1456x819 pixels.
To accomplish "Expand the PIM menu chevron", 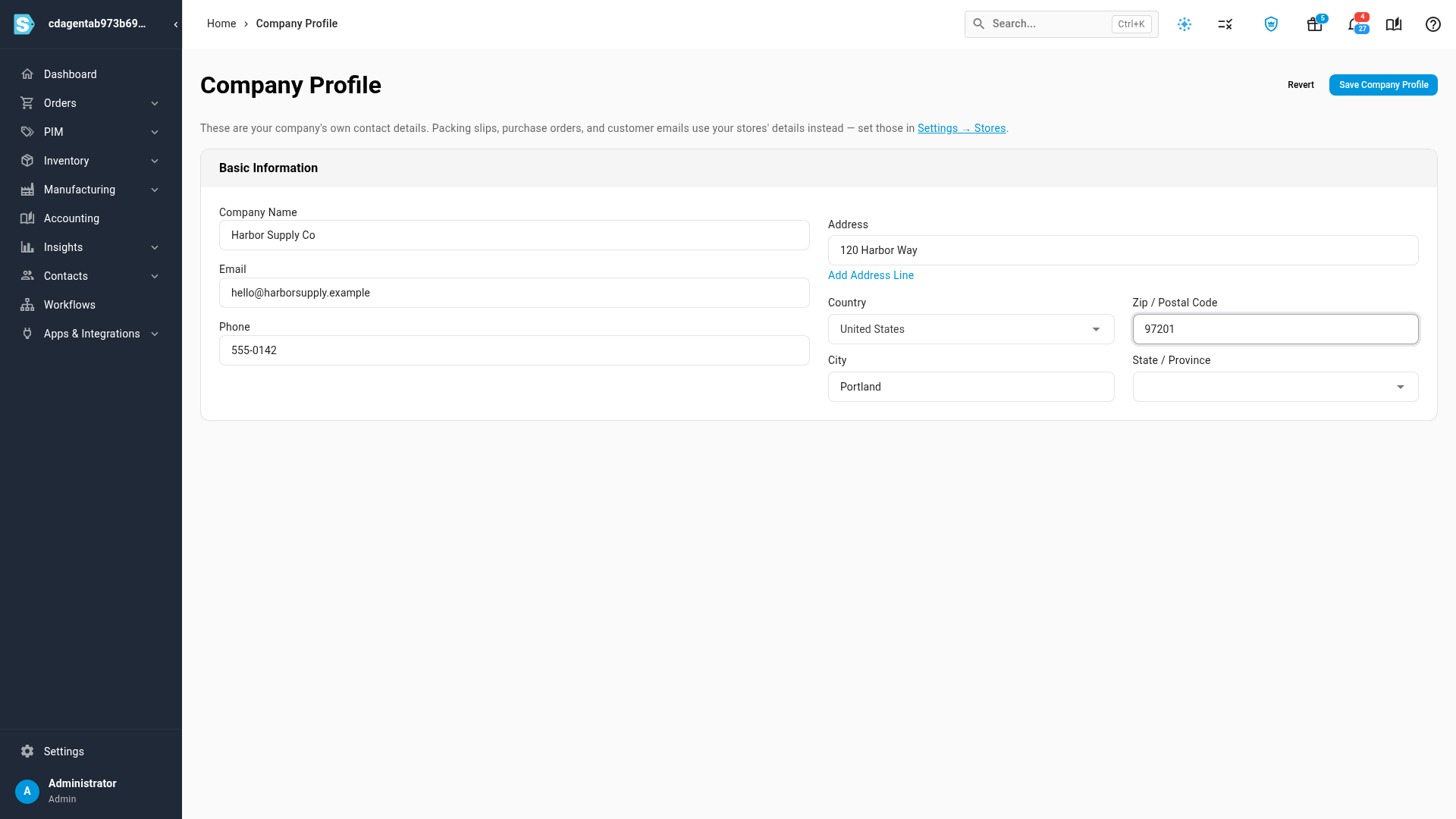I will click(155, 132).
